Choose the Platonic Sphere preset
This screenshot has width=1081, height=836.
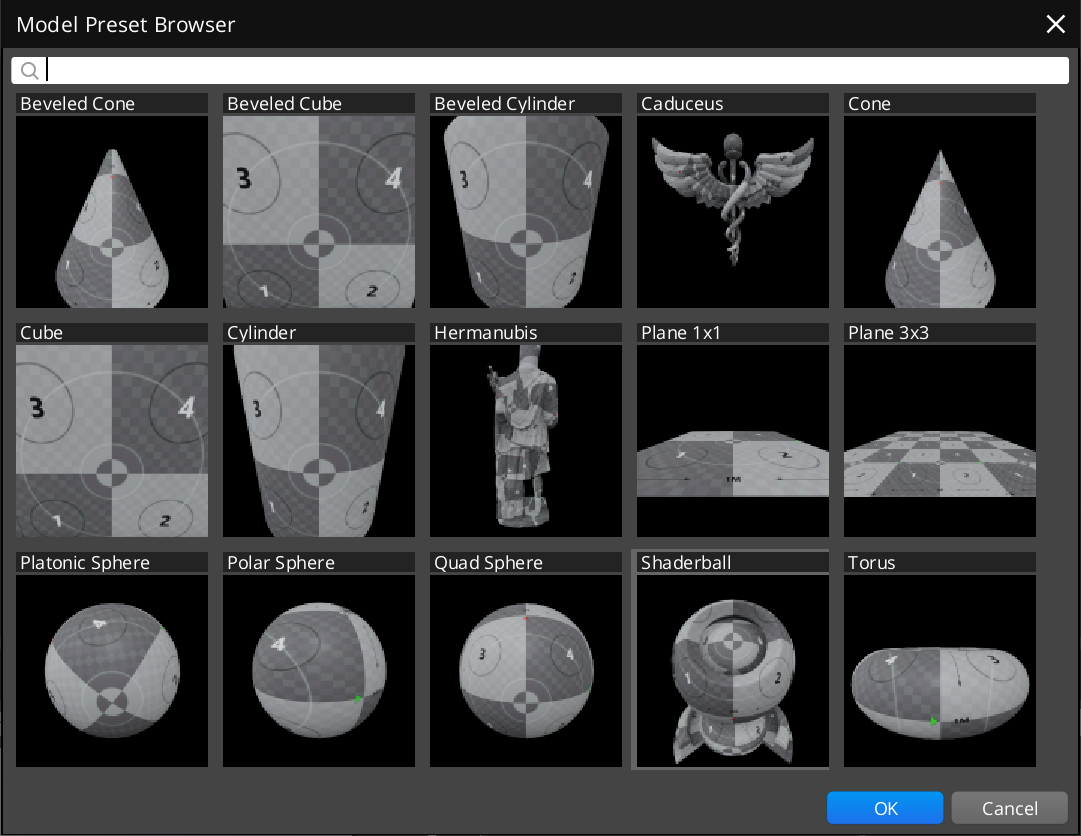pyautogui.click(x=112, y=671)
